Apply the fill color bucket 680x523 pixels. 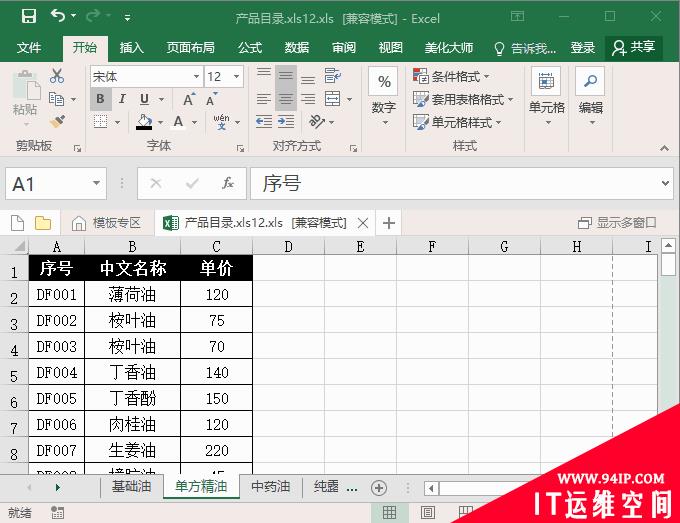tap(144, 122)
